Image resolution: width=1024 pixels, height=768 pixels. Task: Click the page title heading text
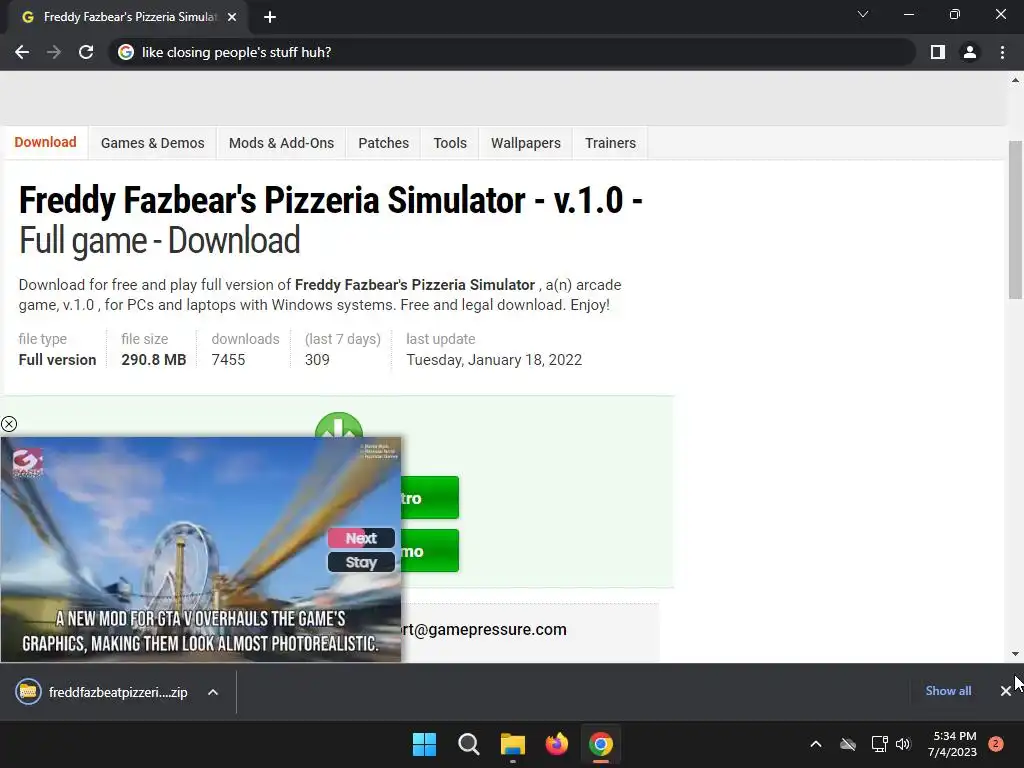(x=330, y=219)
